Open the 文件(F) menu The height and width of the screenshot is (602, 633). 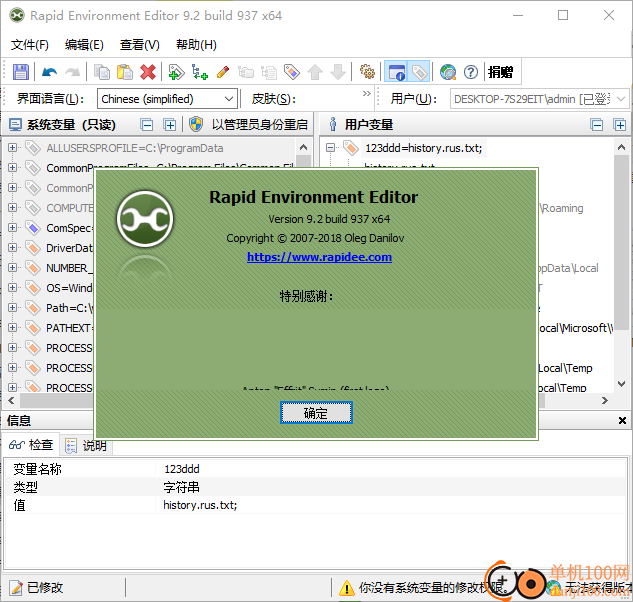pos(30,44)
